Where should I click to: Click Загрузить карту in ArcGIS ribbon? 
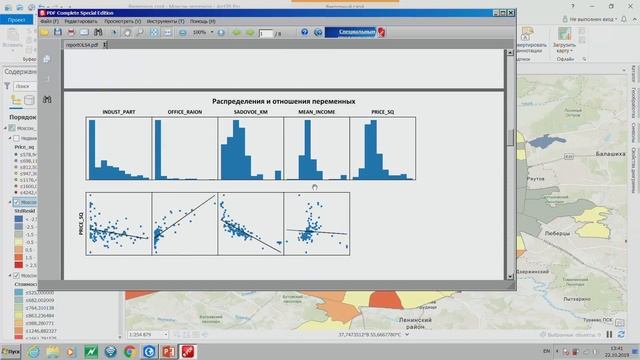click(565, 41)
